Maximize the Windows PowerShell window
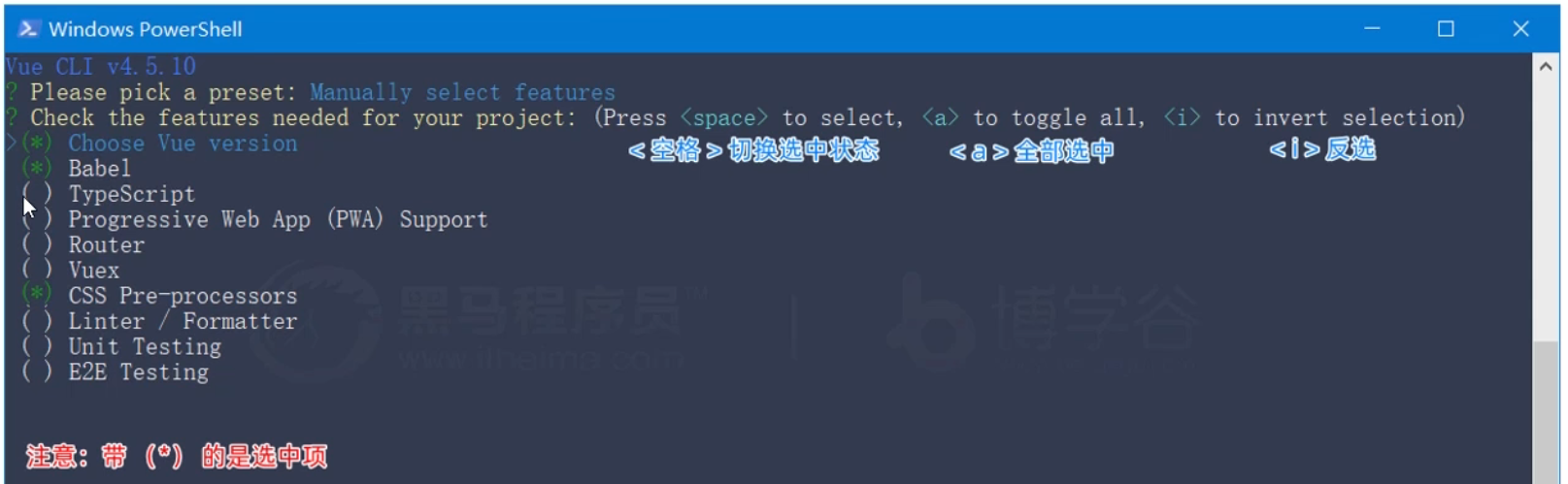Image resolution: width=1568 pixels, height=484 pixels. [1446, 28]
